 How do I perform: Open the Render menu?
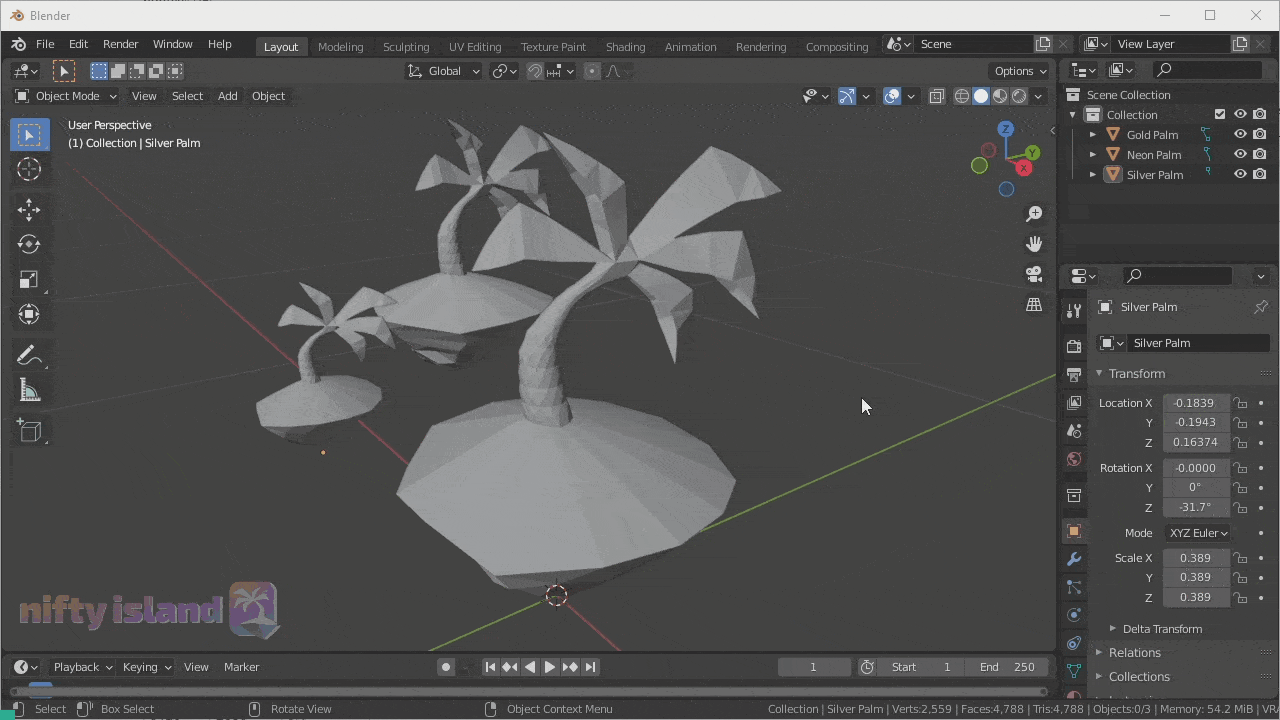tap(120, 44)
